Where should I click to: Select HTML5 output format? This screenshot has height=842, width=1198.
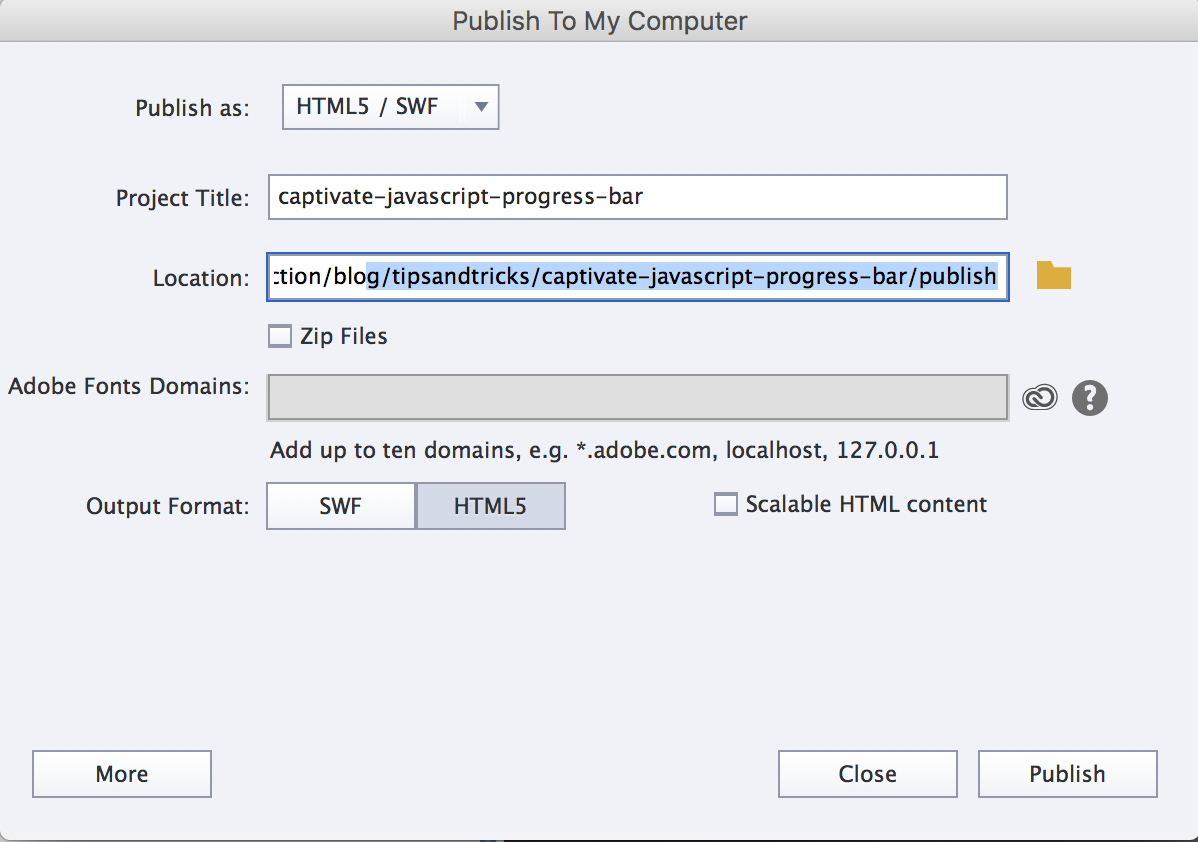pos(491,506)
